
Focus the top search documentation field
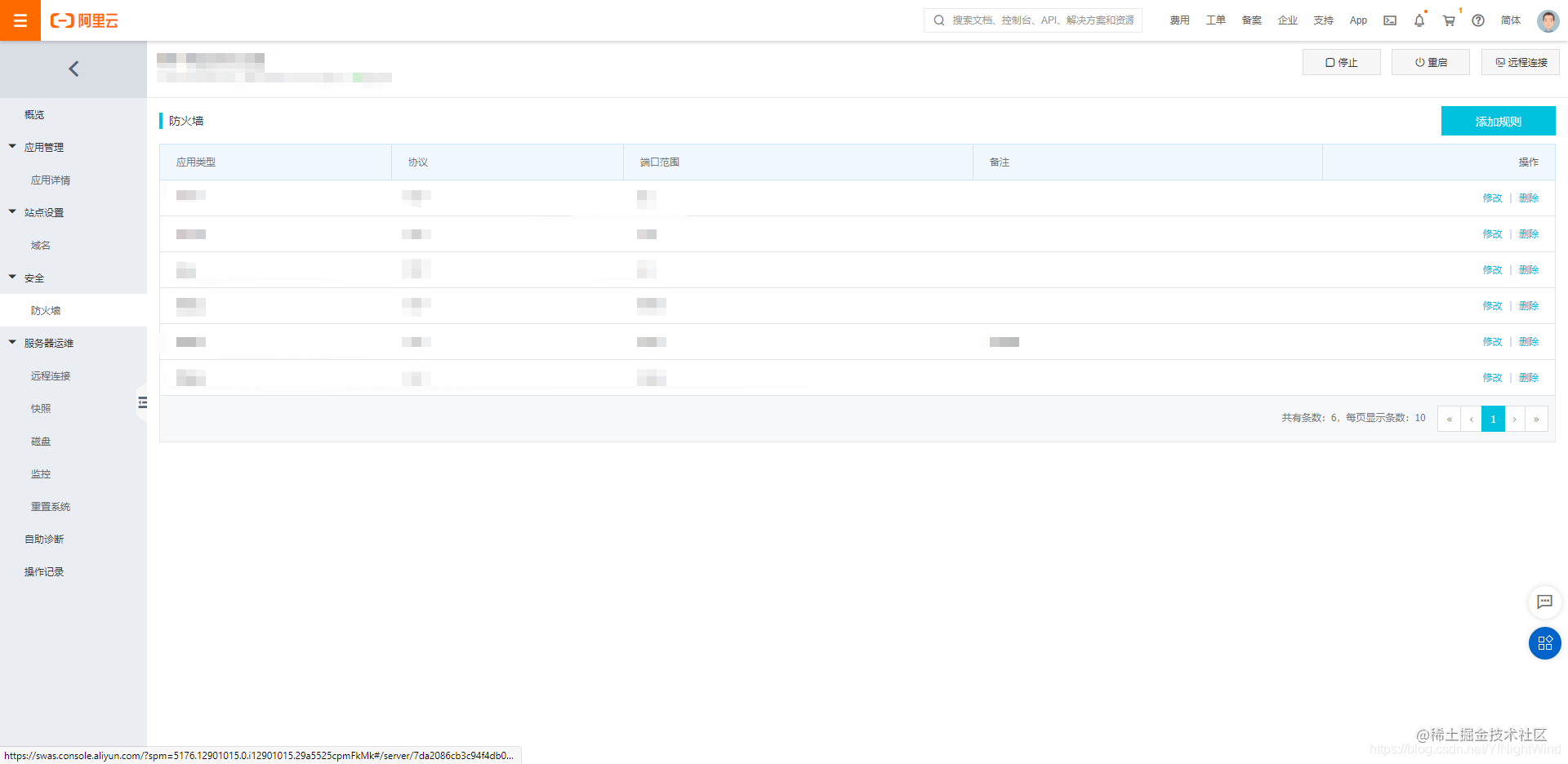pos(1033,20)
